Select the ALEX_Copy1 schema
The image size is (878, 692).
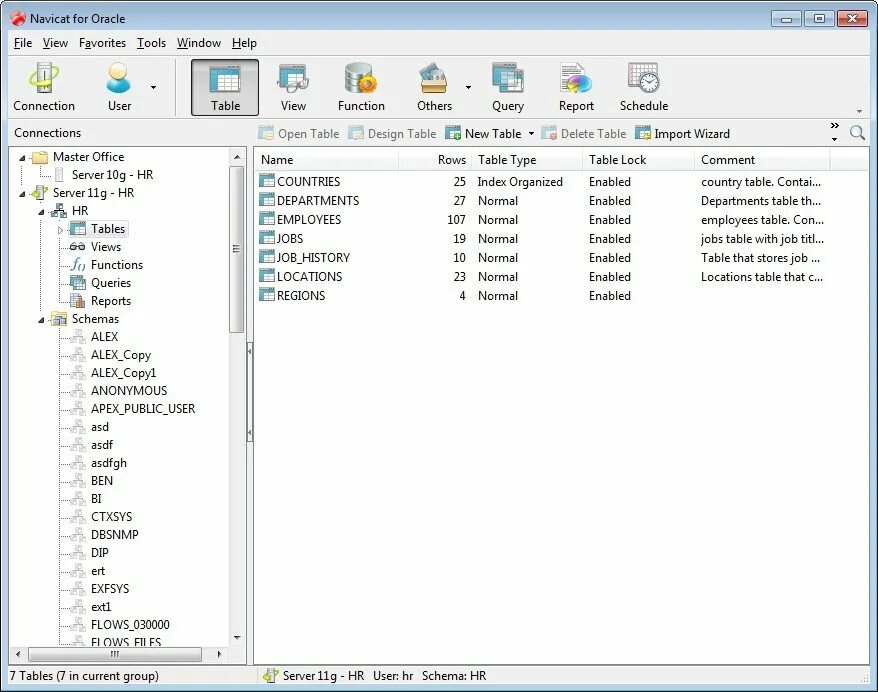123,373
